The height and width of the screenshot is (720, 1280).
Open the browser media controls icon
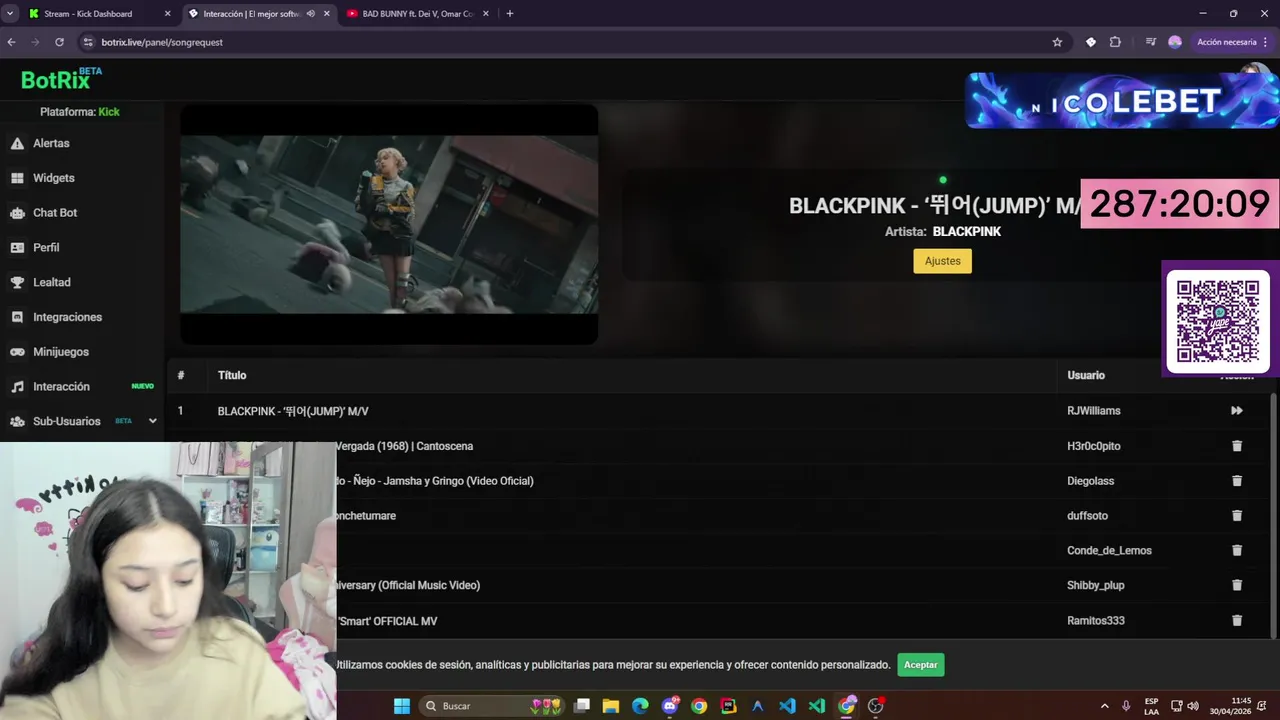[x=1151, y=42]
